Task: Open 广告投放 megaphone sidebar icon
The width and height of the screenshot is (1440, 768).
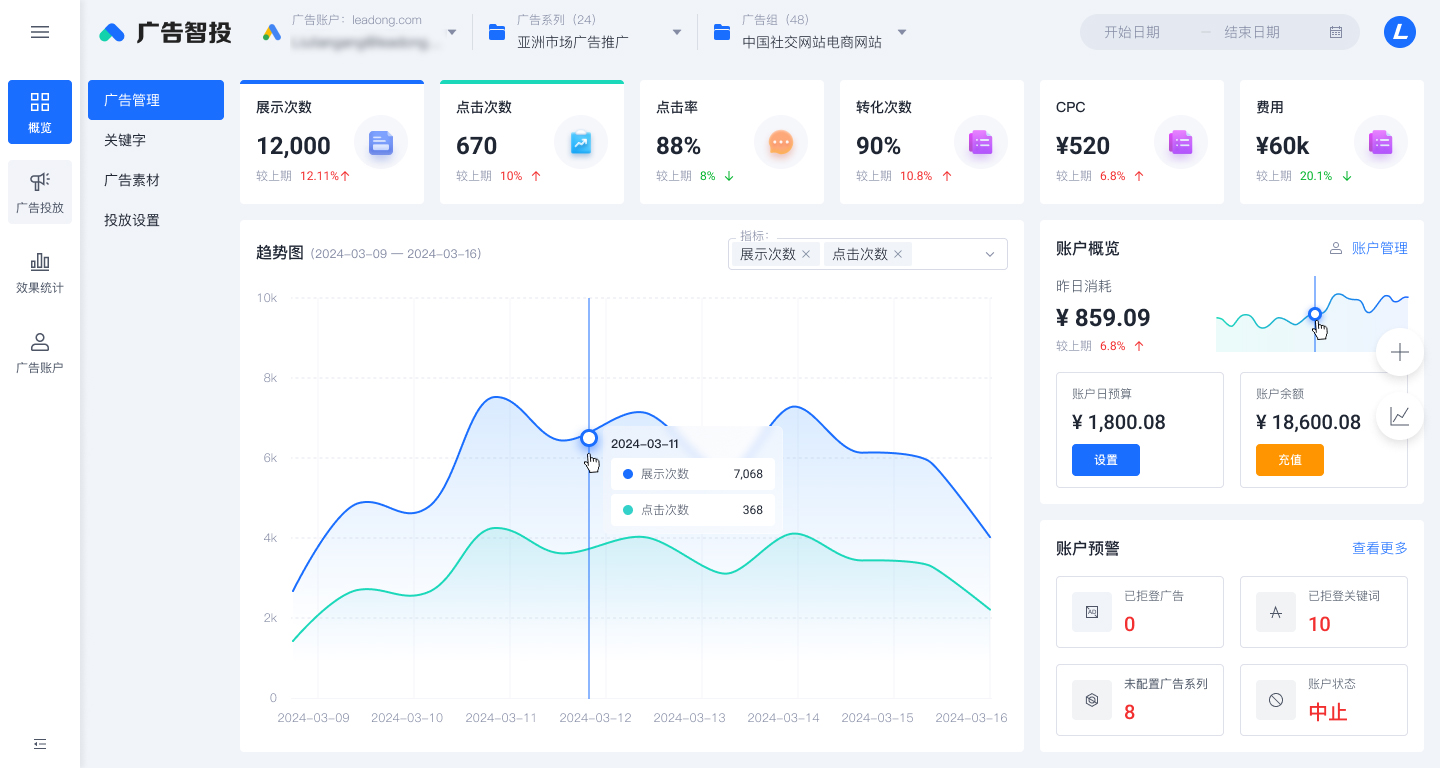Action: [x=40, y=192]
